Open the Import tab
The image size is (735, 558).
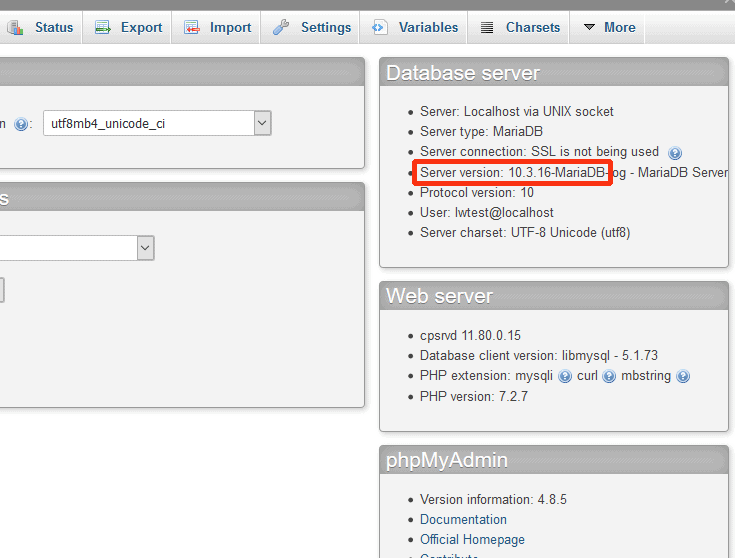pos(216,27)
